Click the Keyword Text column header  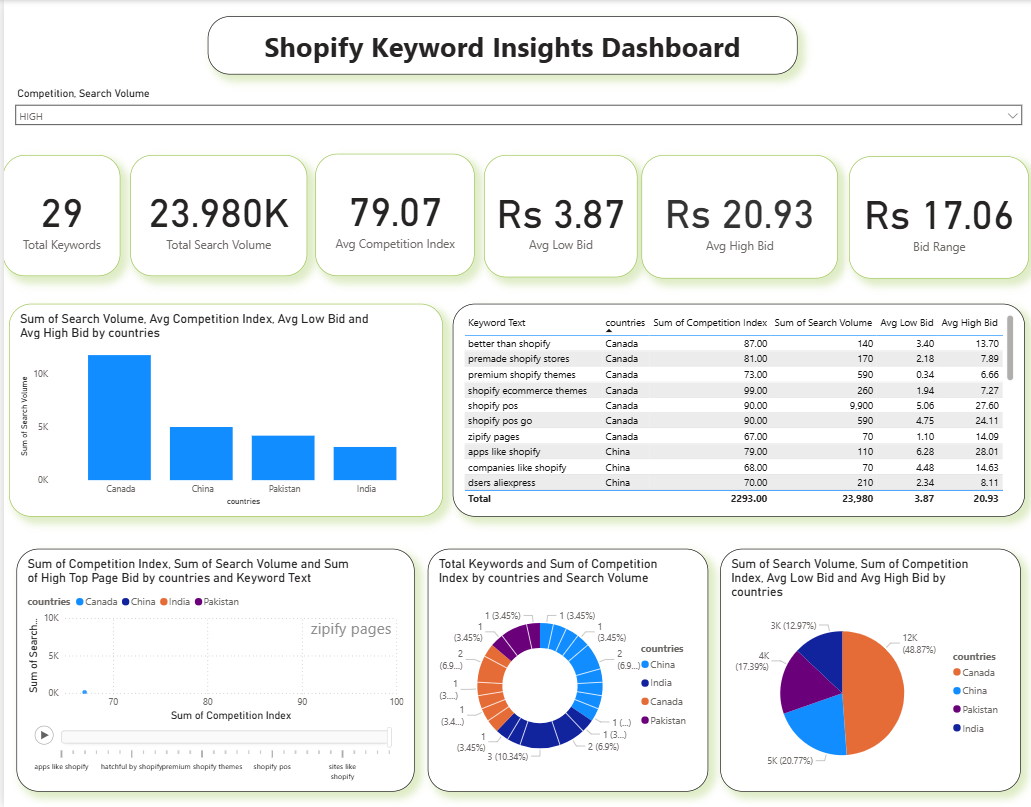[x=496, y=323]
